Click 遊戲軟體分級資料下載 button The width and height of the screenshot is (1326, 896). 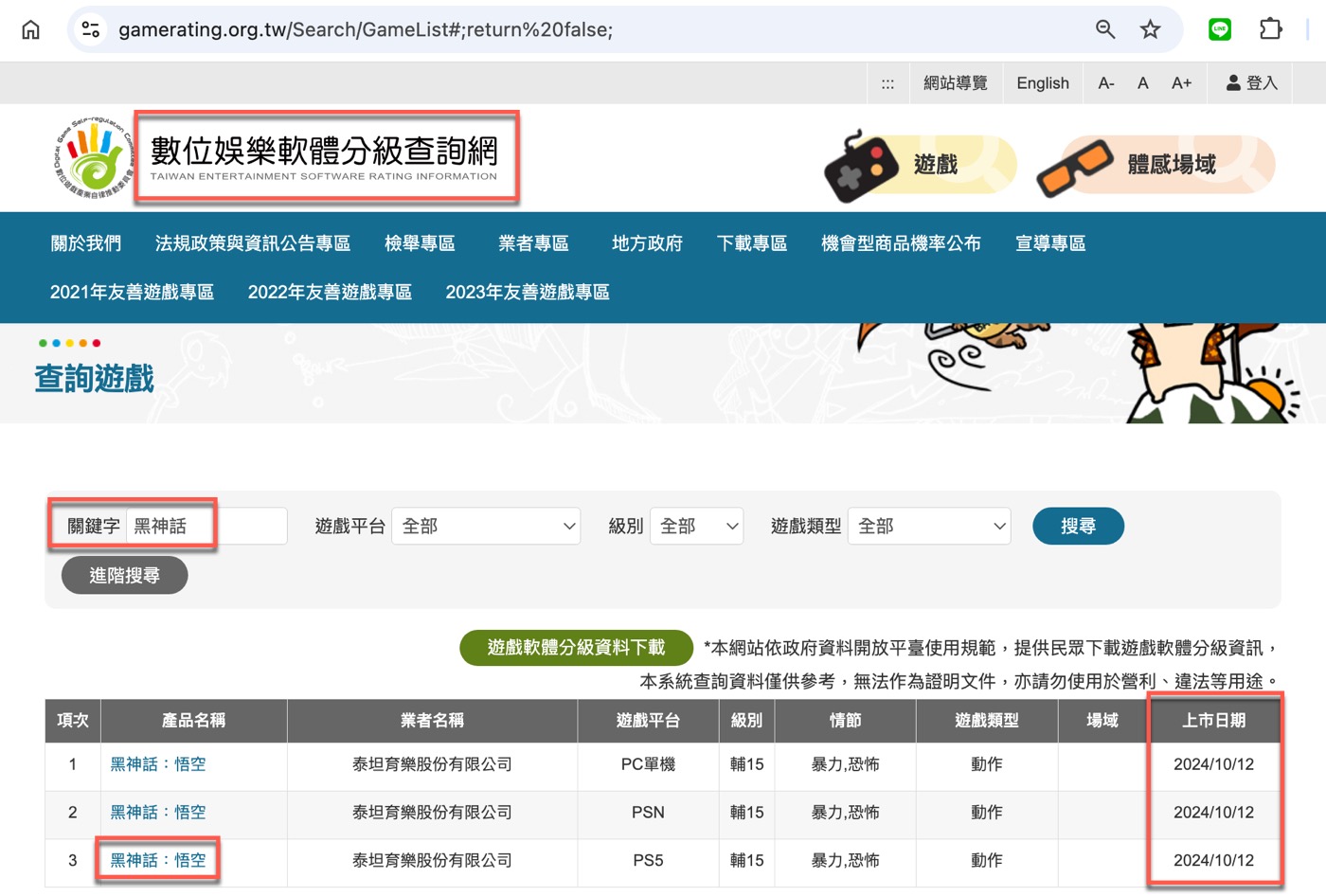[x=576, y=648]
